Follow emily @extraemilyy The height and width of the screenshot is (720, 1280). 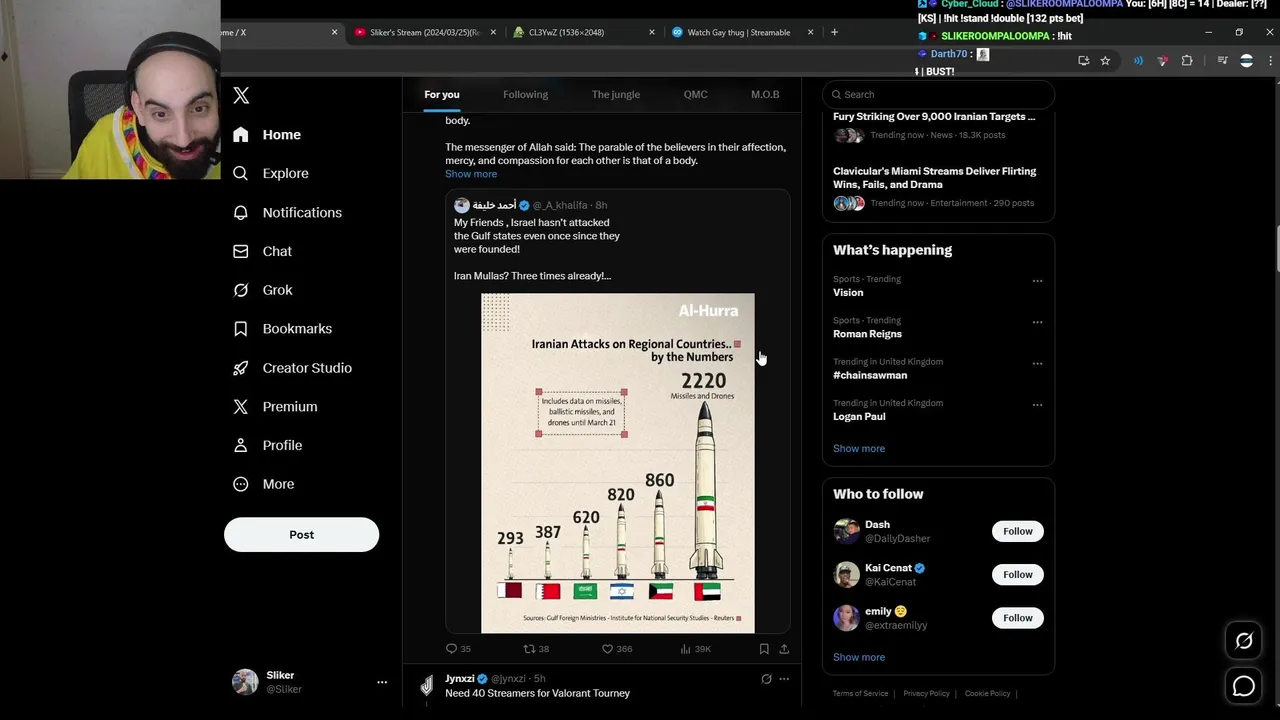pyautogui.click(x=1018, y=618)
